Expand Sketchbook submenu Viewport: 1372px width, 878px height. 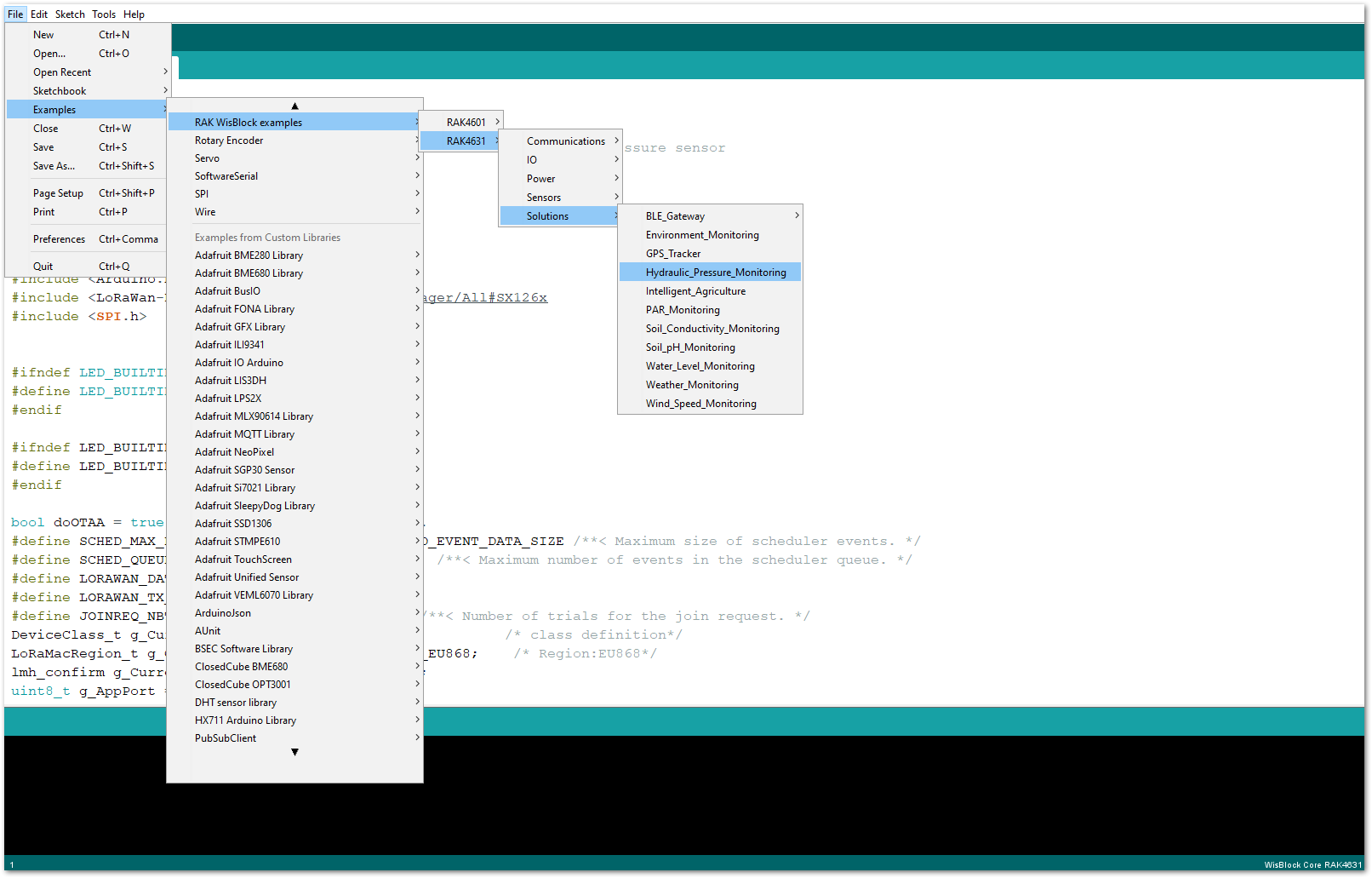click(x=89, y=91)
